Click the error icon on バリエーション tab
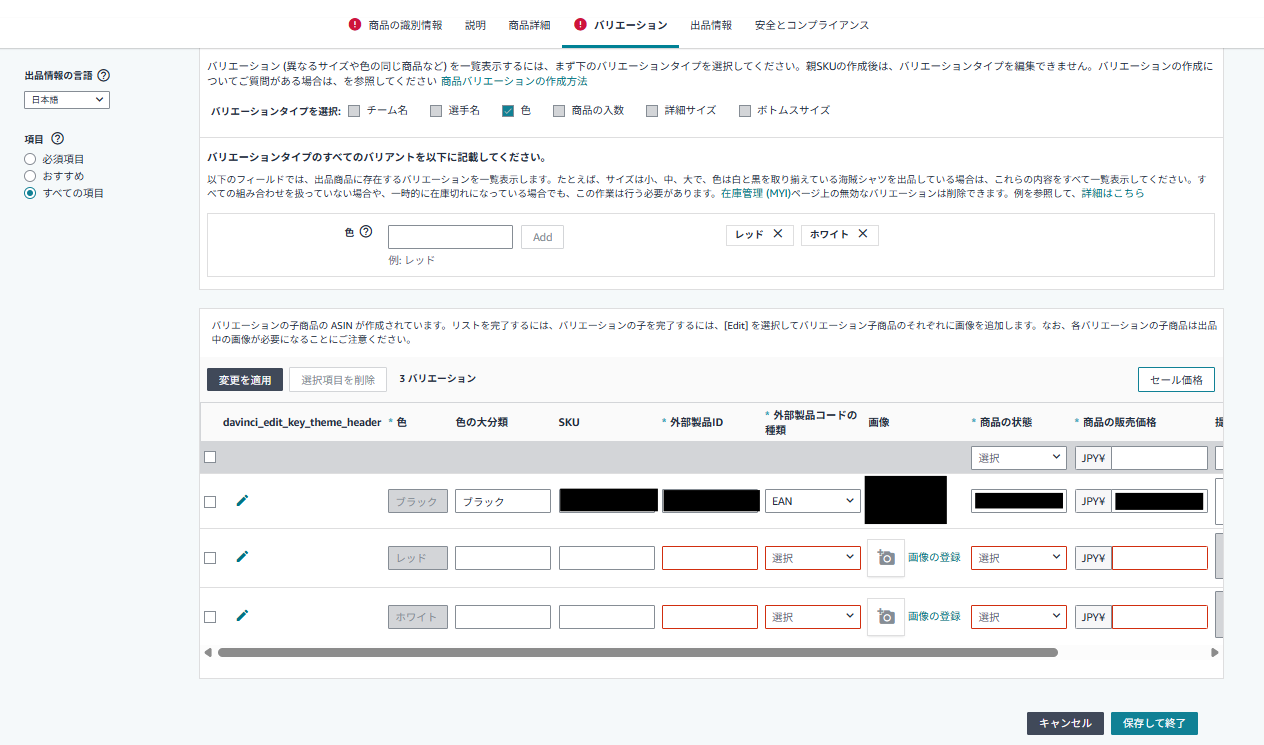Image resolution: width=1264 pixels, height=745 pixels. click(581, 24)
